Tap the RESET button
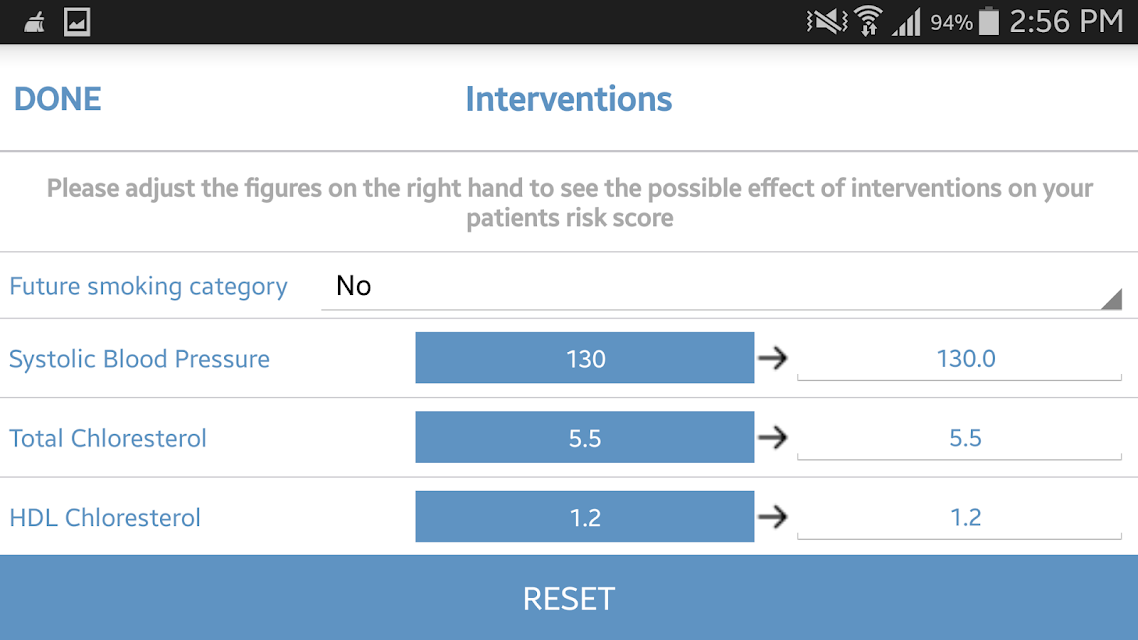The width and height of the screenshot is (1138, 640). coord(569,598)
